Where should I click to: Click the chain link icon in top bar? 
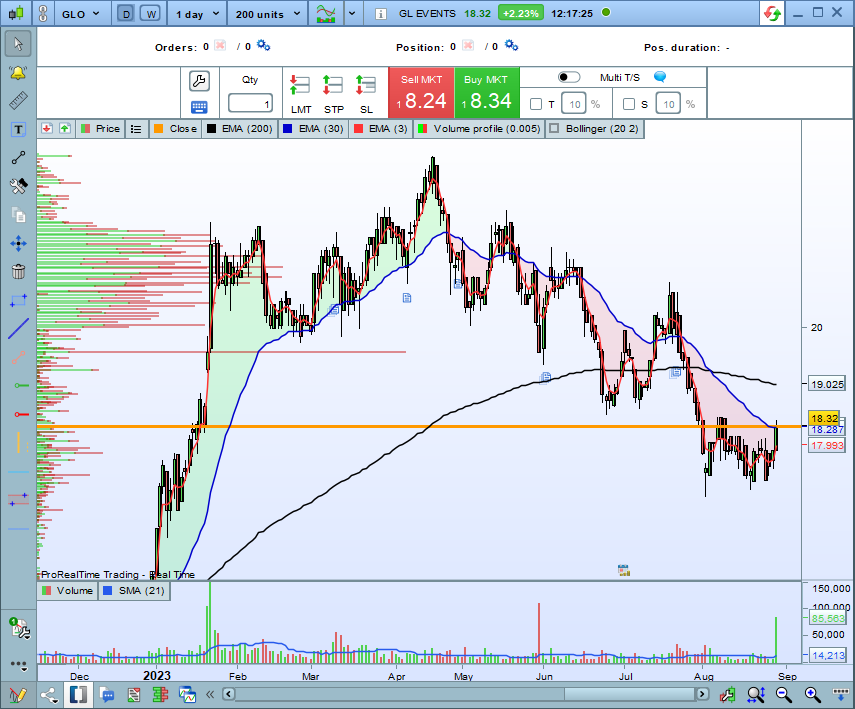pyautogui.click(x=43, y=13)
